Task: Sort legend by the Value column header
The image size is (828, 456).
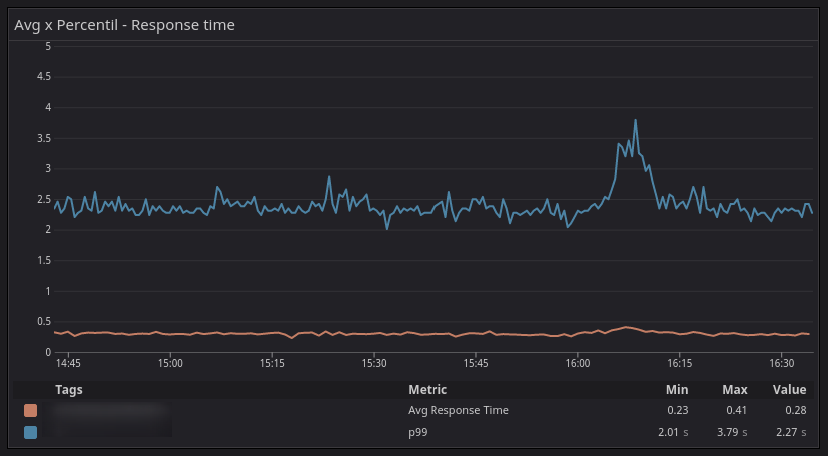Action: tap(789, 389)
